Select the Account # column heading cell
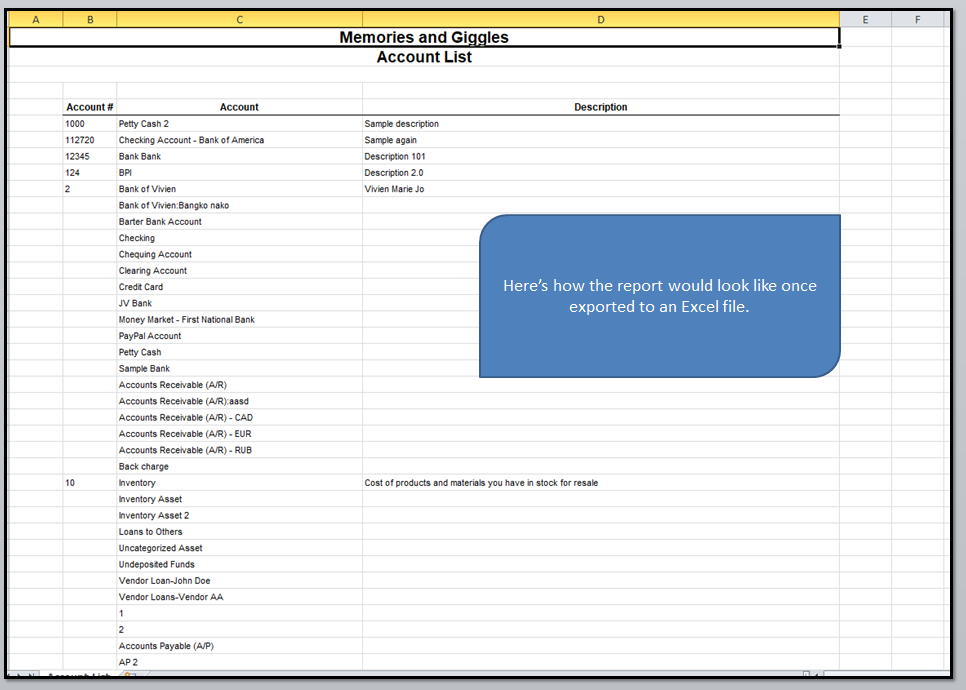Image resolution: width=966 pixels, height=690 pixels. click(89, 106)
